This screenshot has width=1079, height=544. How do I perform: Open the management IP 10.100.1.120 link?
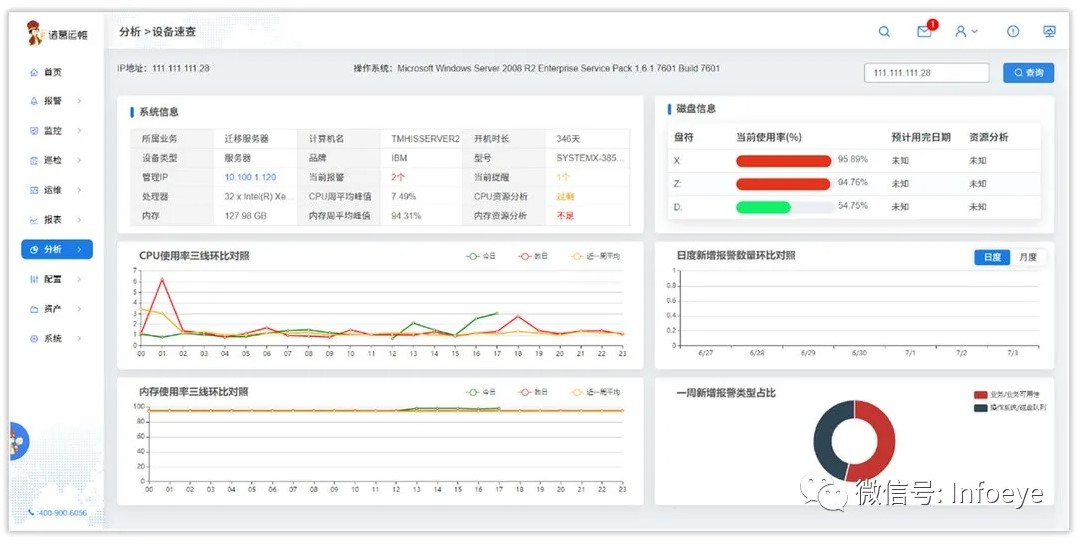click(x=250, y=177)
